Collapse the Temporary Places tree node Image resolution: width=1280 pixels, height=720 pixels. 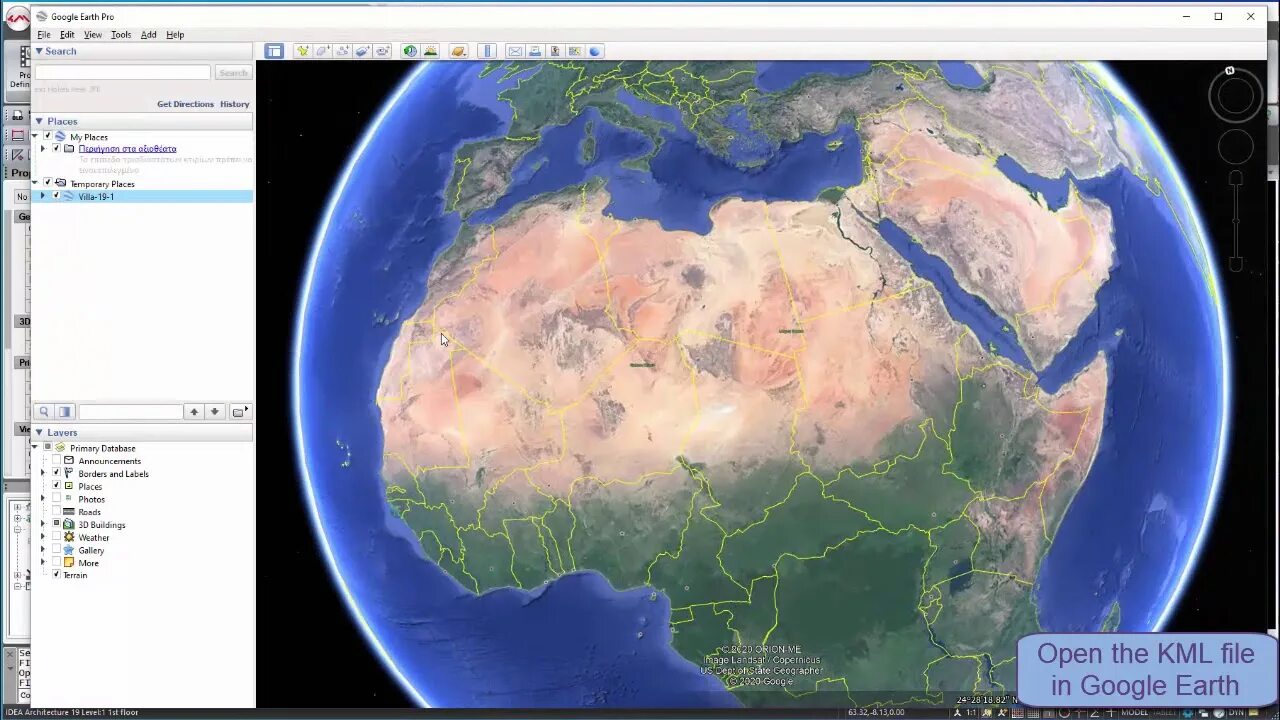[35, 183]
